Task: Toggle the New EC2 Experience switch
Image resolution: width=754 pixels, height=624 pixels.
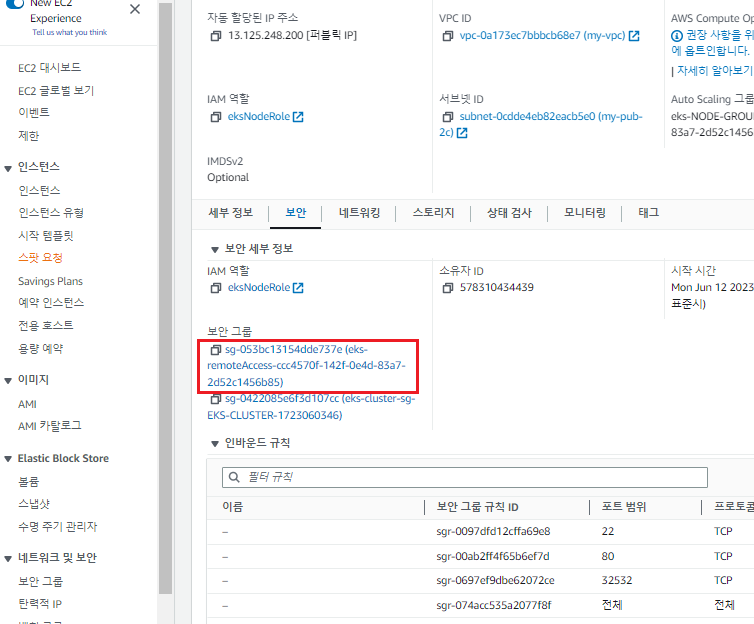Action: coord(14,4)
